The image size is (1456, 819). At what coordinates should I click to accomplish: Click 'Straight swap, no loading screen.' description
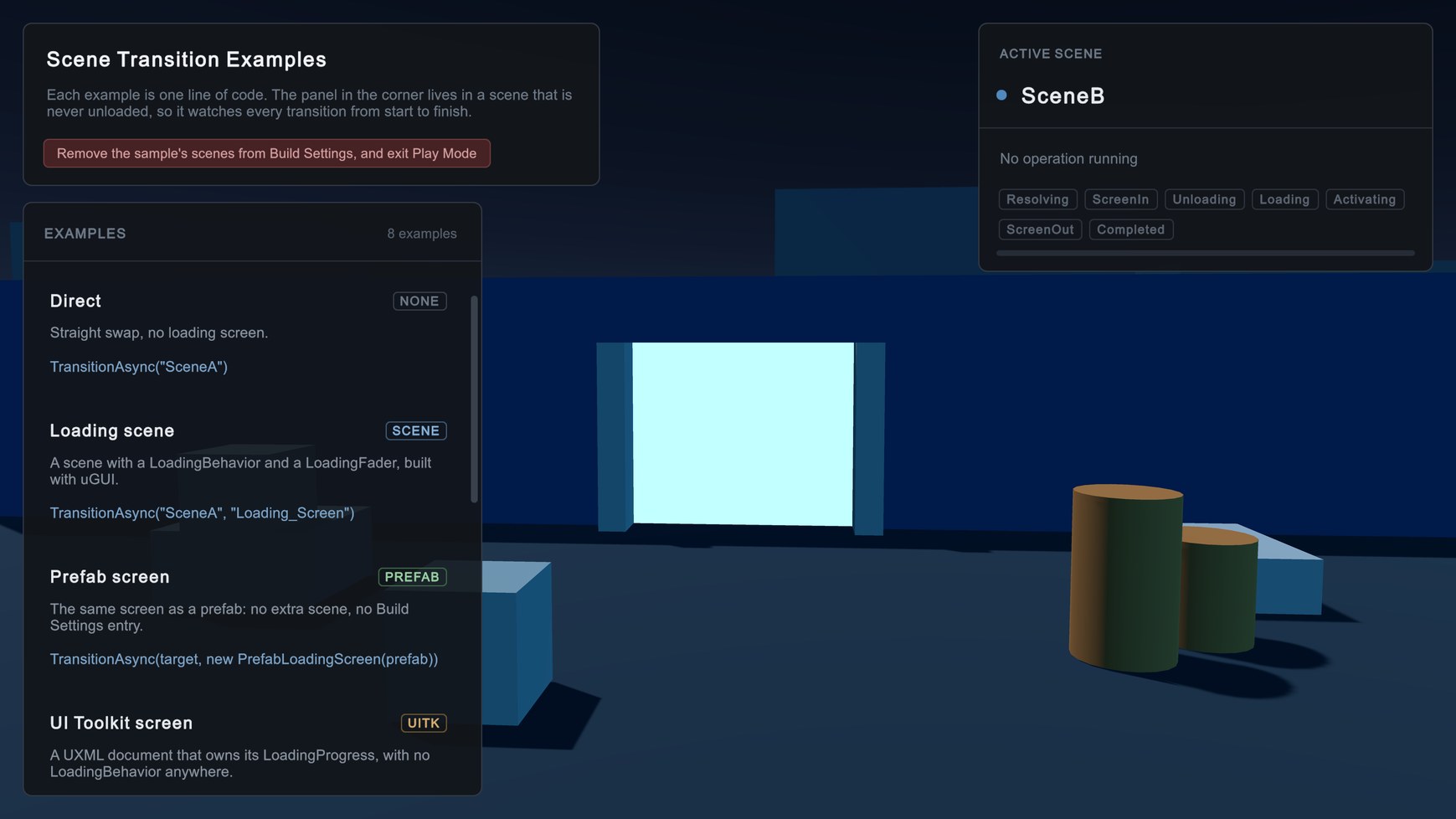point(159,333)
